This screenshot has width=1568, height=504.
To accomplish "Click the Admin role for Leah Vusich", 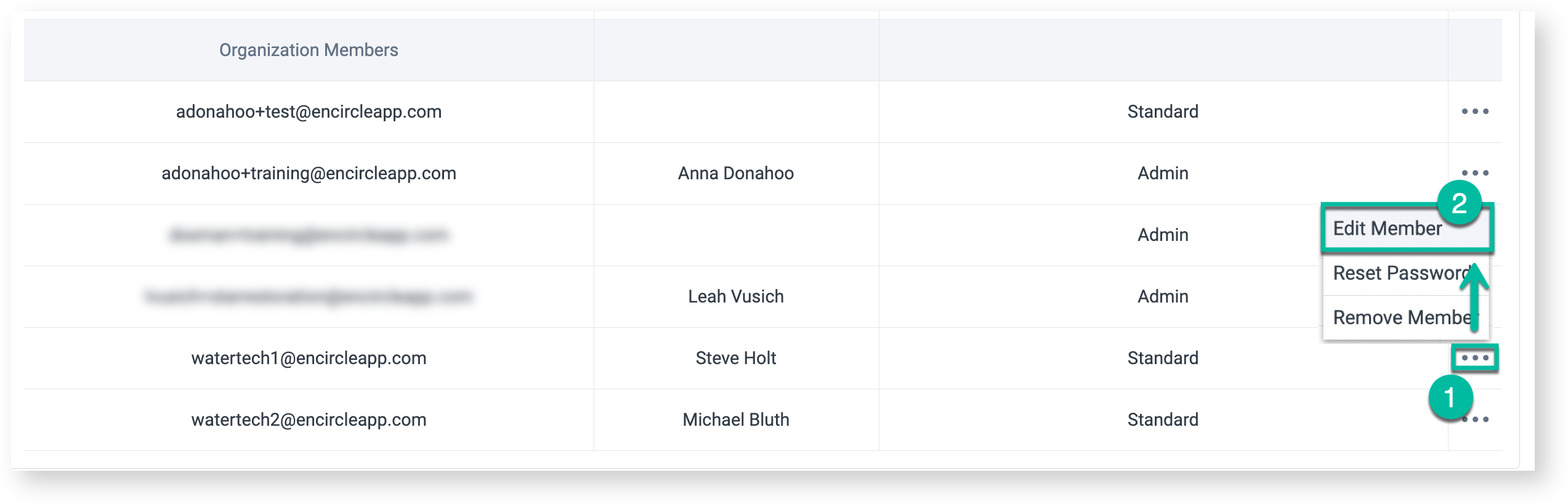I will click(x=1163, y=296).
